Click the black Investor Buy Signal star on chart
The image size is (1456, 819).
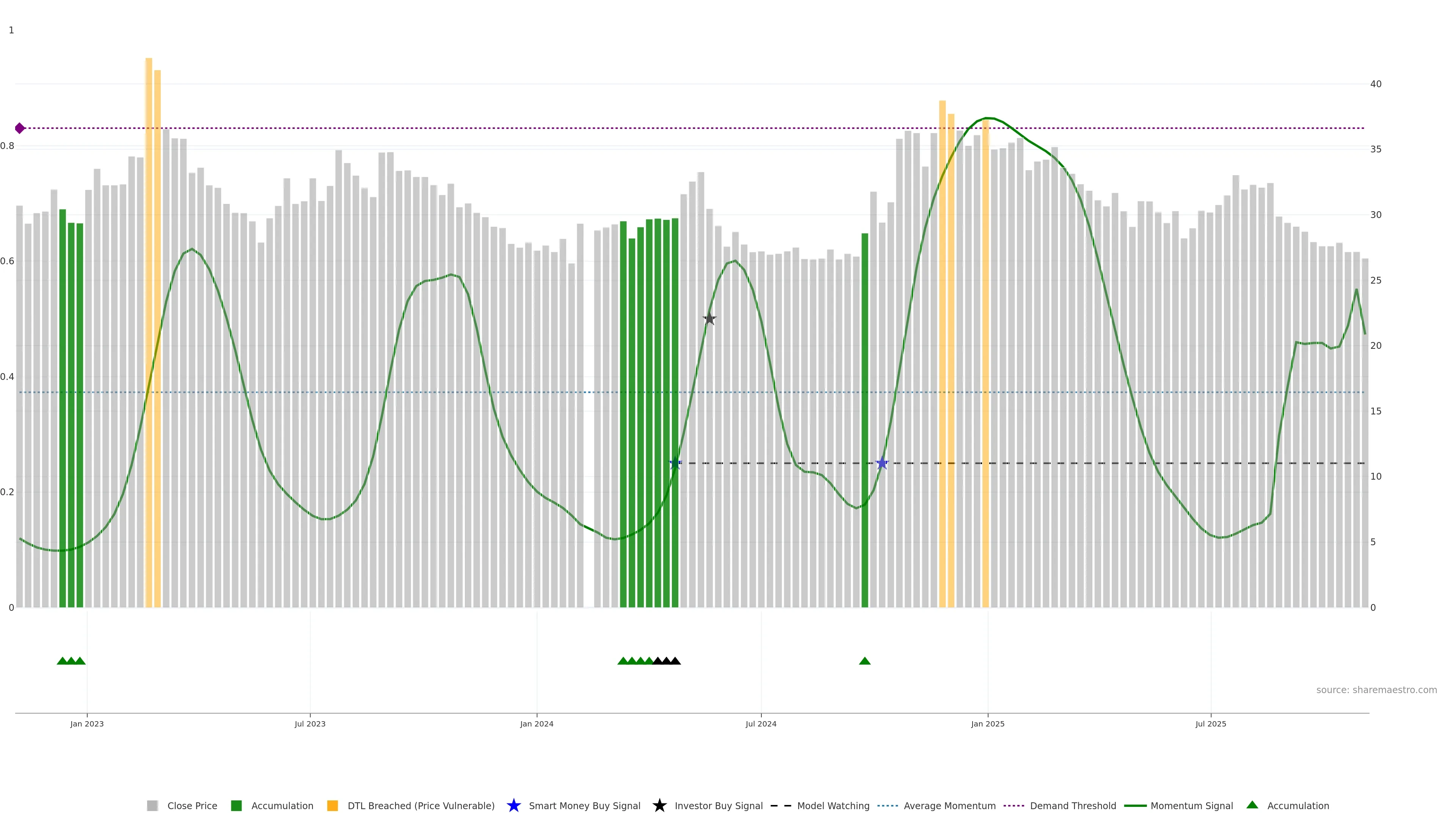click(709, 319)
